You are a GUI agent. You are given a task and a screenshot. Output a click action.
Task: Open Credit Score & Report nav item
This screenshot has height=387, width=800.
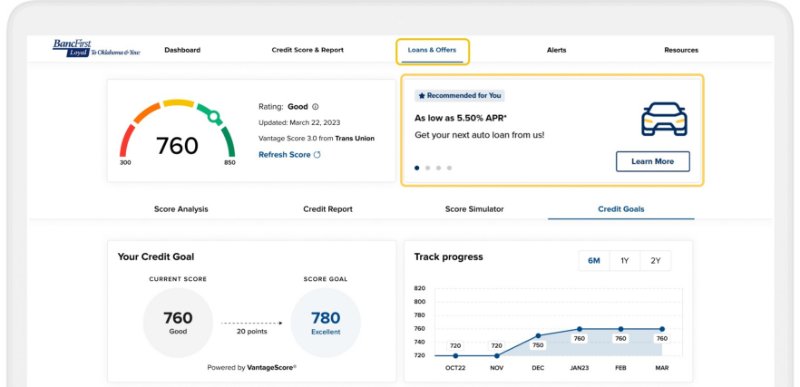308,50
